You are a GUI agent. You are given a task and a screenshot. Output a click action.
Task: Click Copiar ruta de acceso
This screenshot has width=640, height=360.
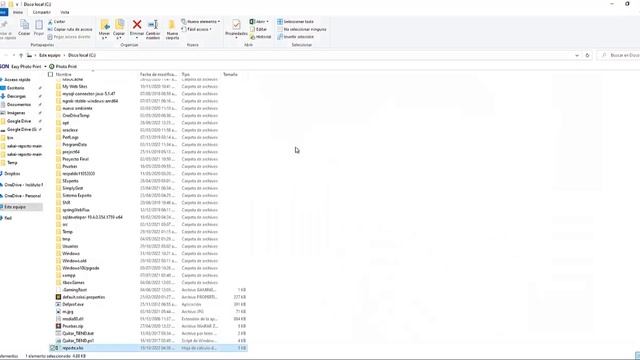(x=70, y=29)
